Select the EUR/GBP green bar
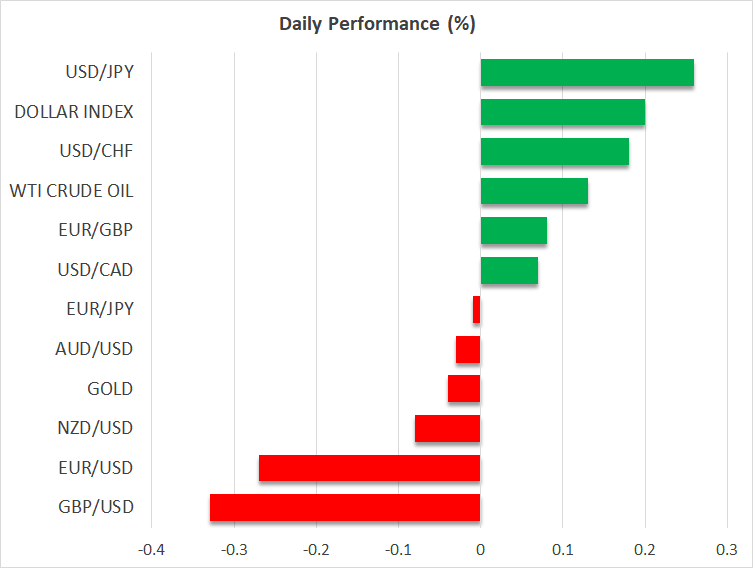Screen dimensions: 753x568 click(513, 230)
